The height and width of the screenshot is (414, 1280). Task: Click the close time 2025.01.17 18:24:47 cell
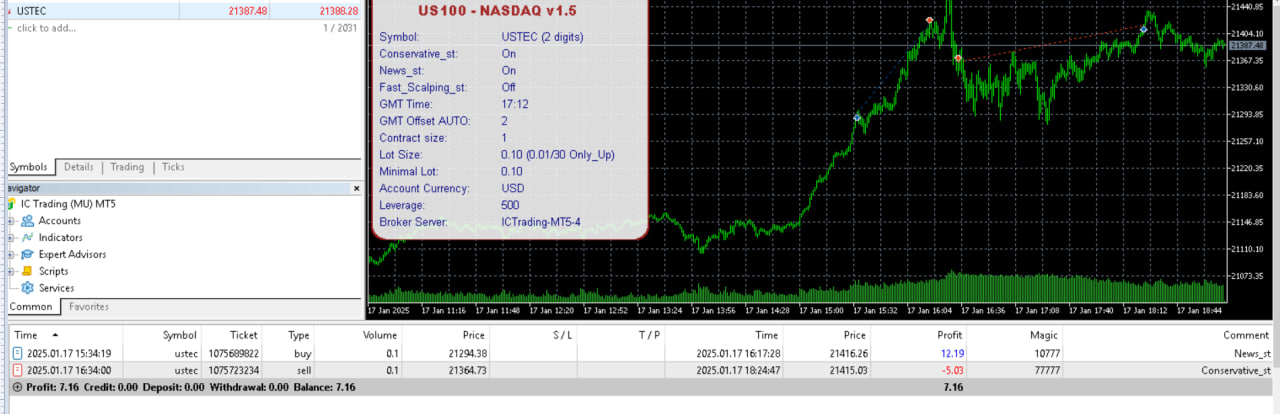(x=739, y=370)
